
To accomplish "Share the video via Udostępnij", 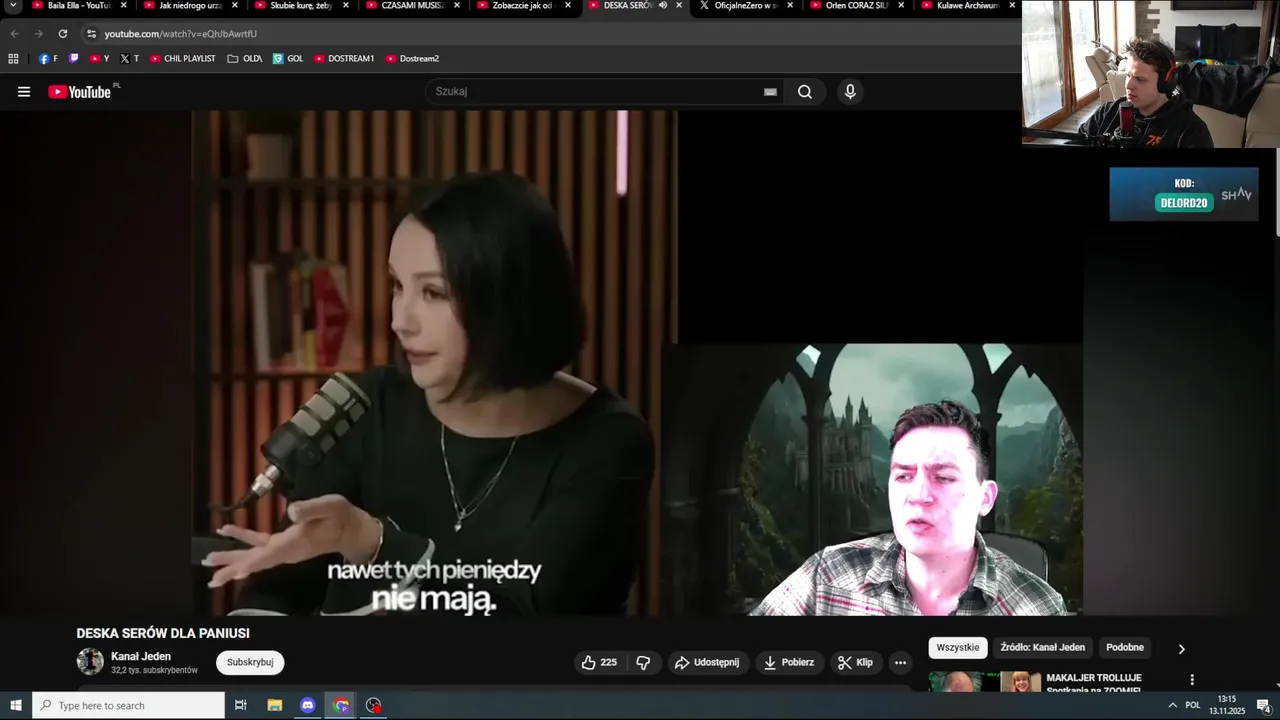I will 707,663.
